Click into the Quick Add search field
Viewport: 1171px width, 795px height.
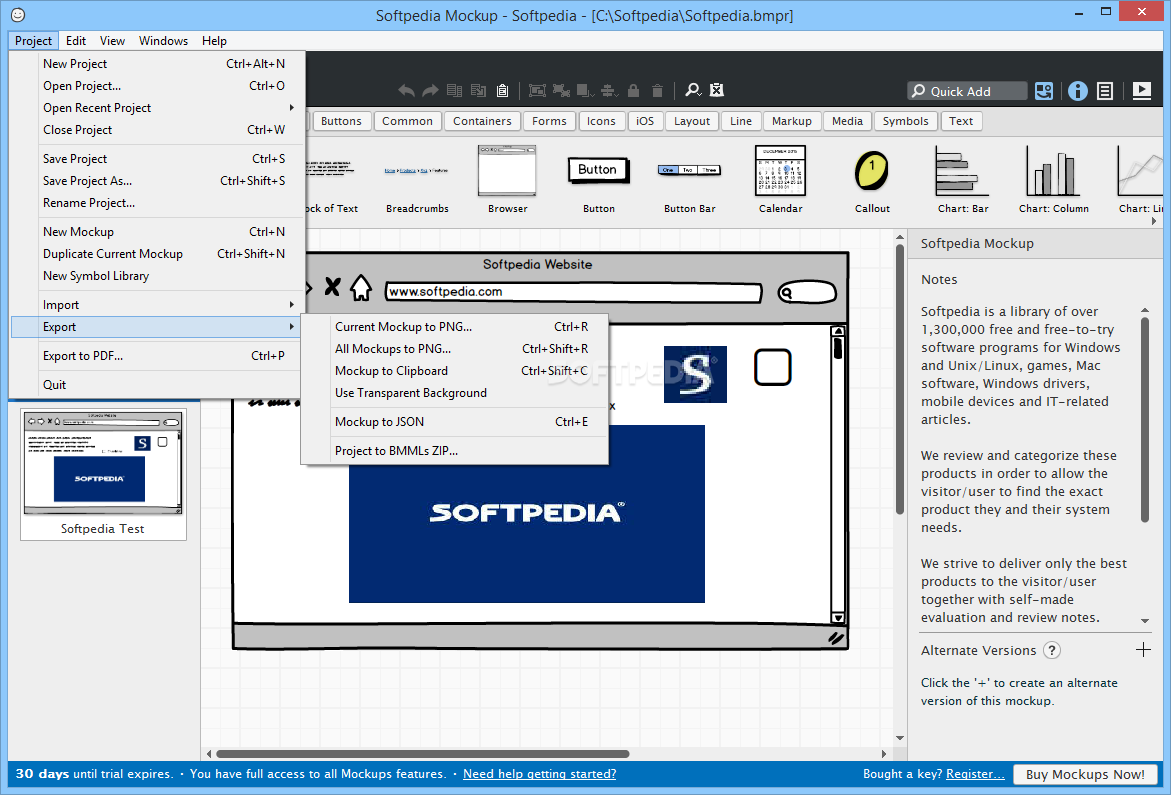point(967,91)
